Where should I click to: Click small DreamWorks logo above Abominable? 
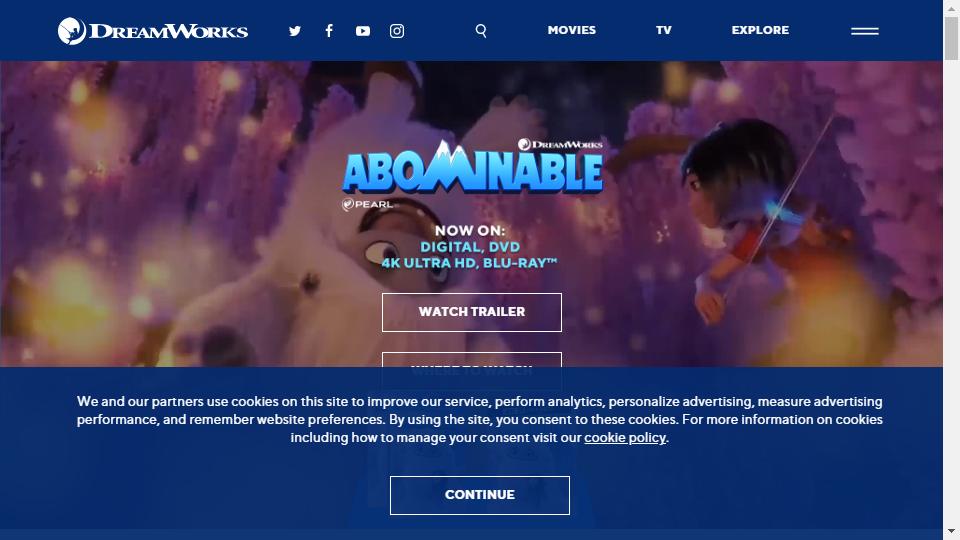tap(560, 144)
